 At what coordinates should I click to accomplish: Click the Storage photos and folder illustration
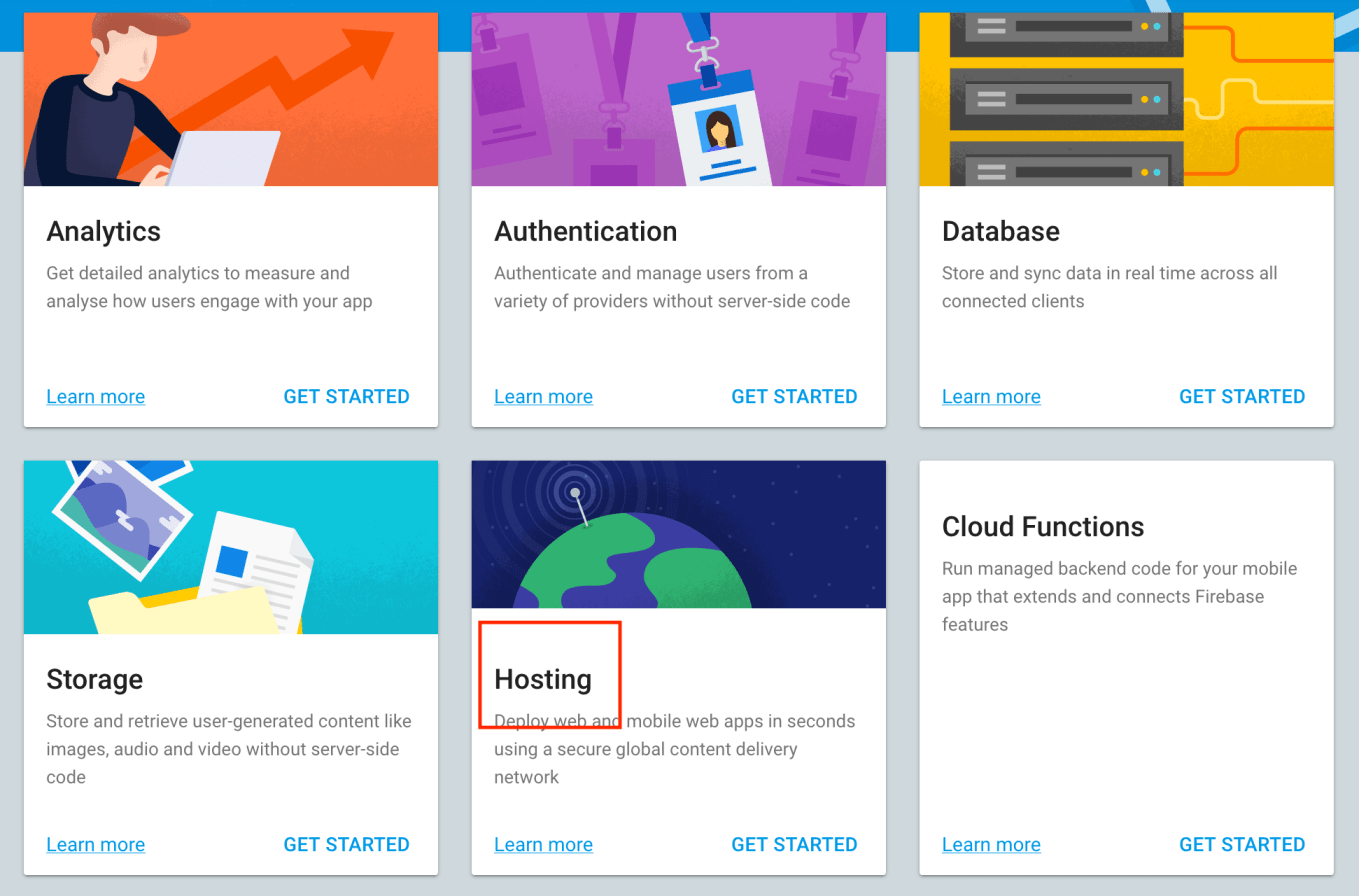pyautogui.click(x=231, y=547)
